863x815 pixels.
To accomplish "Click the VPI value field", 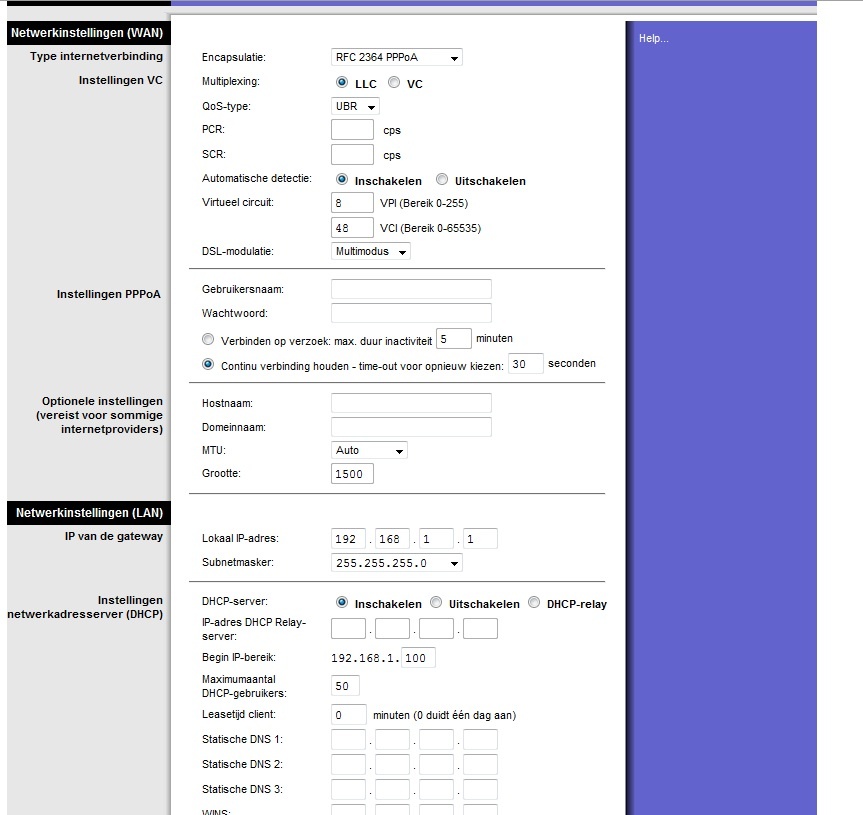I will tap(352, 203).
